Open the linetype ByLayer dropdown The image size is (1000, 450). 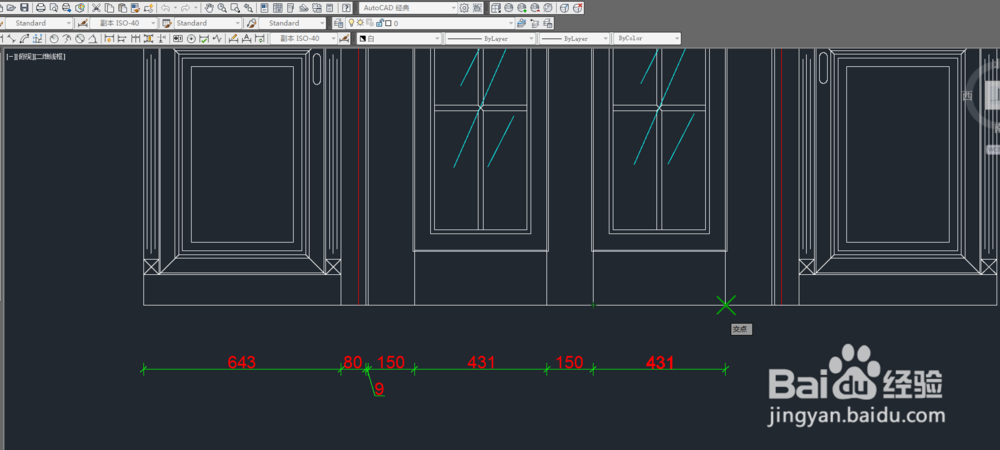[490, 38]
